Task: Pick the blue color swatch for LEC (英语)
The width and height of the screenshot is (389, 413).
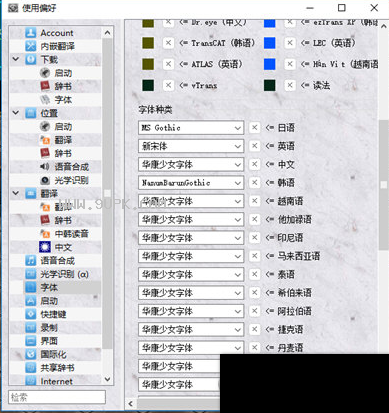Action: coord(270,43)
